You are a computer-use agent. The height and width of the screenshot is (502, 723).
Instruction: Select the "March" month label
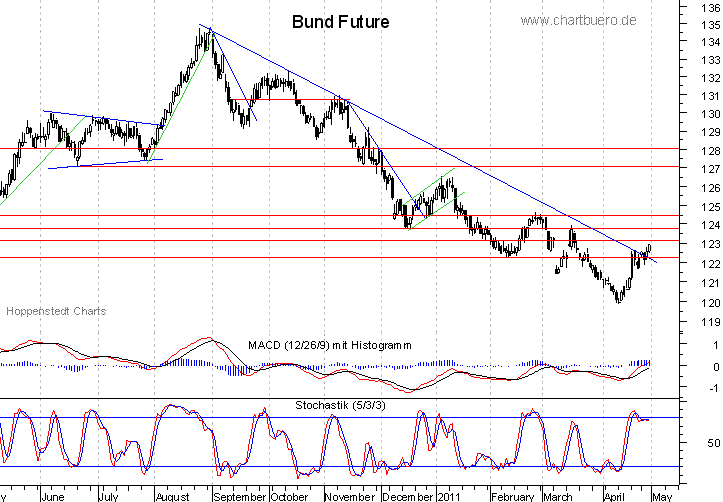click(557, 496)
